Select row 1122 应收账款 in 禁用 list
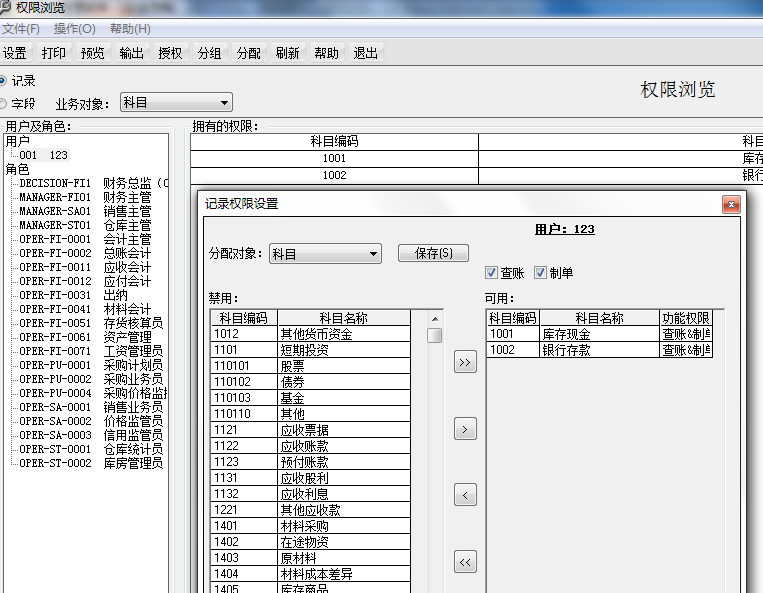 [310, 446]
